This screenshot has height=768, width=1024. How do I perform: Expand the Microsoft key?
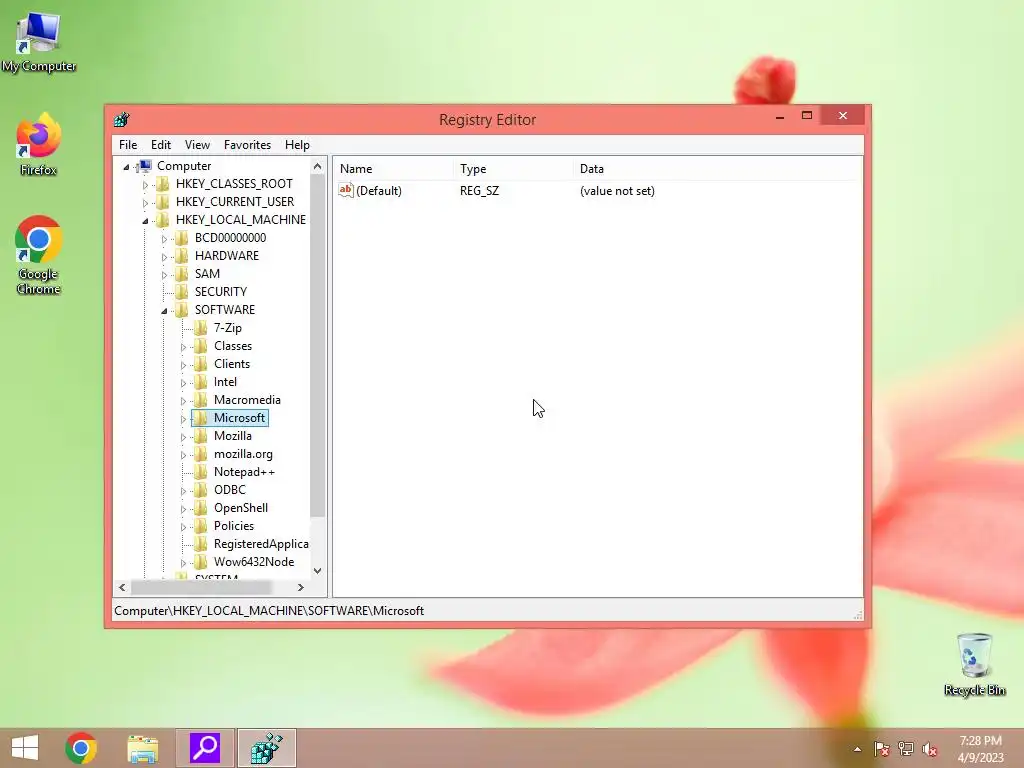coord(184,419)
